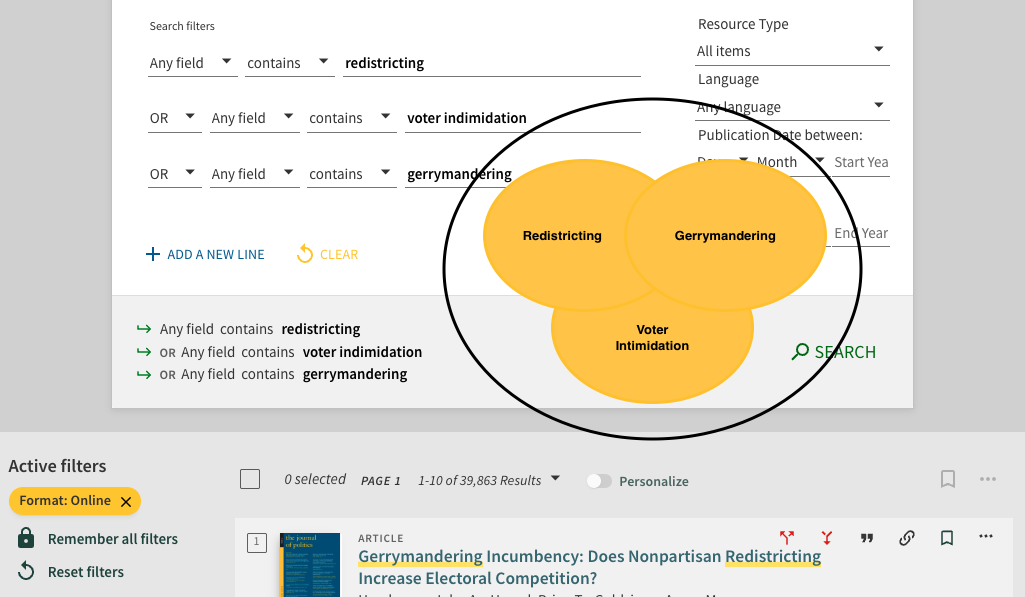Expand the Language selection dropdown
Viewport: 1025px width, 597px height.
(x=792, y=106)
